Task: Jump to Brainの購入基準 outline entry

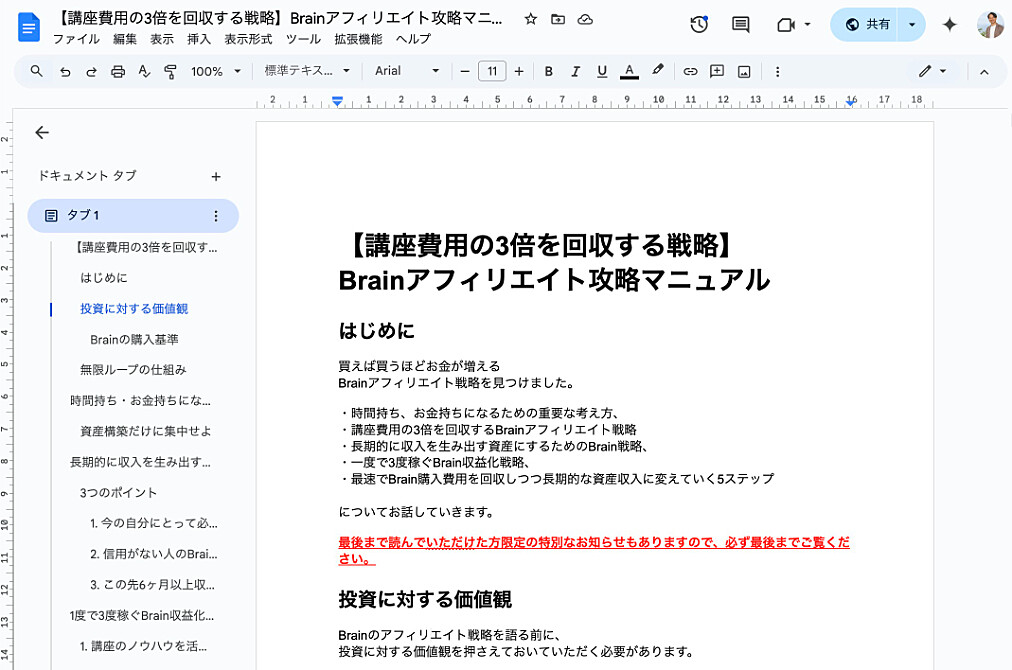Action: point(134,340)
